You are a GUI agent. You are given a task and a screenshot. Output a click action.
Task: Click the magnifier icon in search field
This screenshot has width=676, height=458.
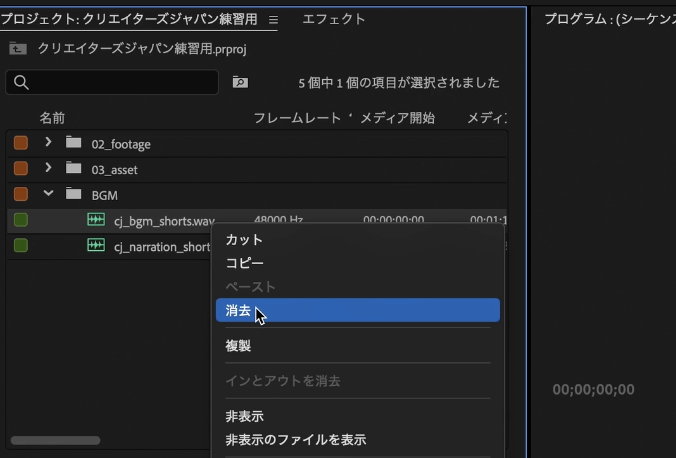21,82
